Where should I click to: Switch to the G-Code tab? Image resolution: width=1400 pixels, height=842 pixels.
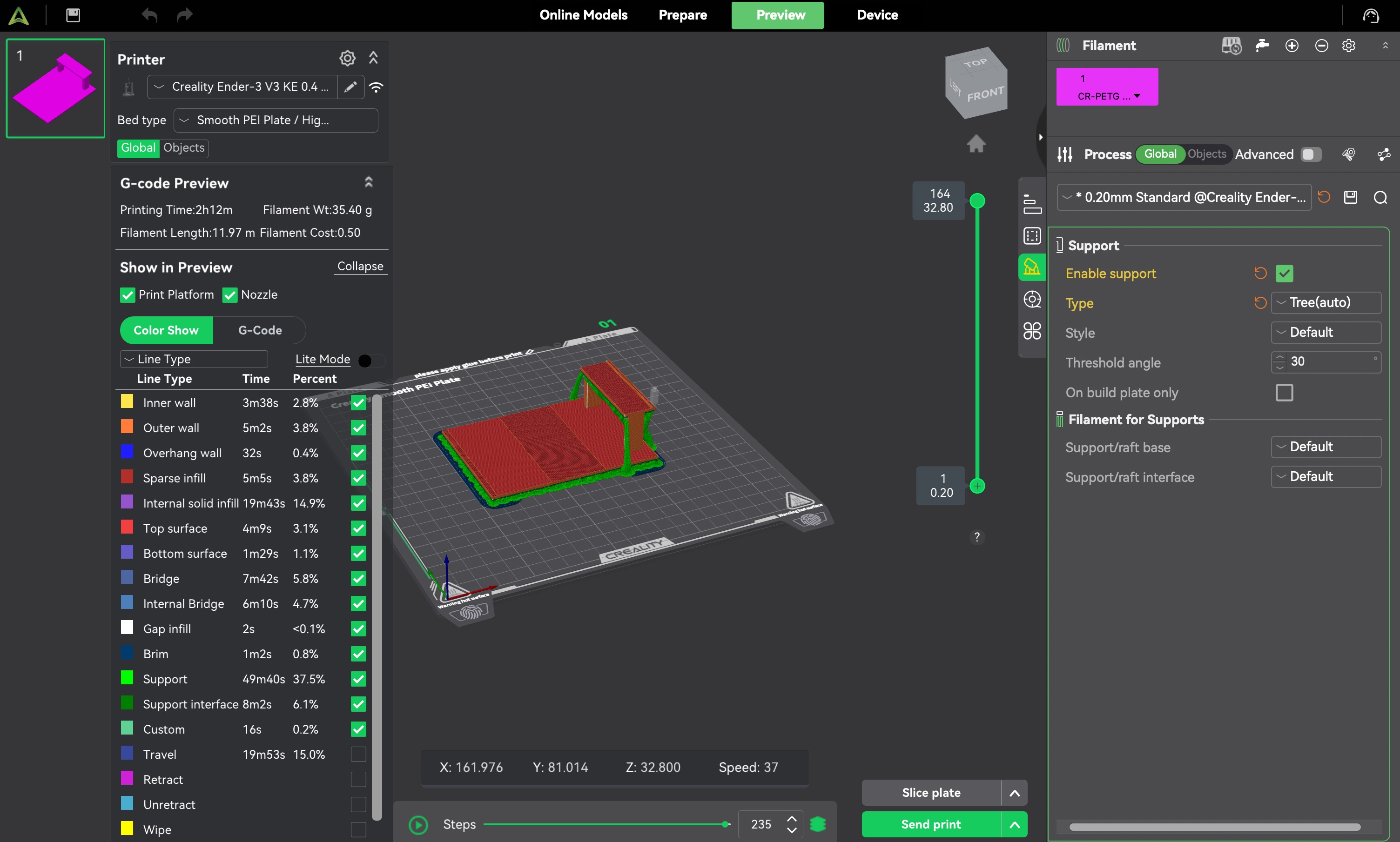tap(260, 330)
